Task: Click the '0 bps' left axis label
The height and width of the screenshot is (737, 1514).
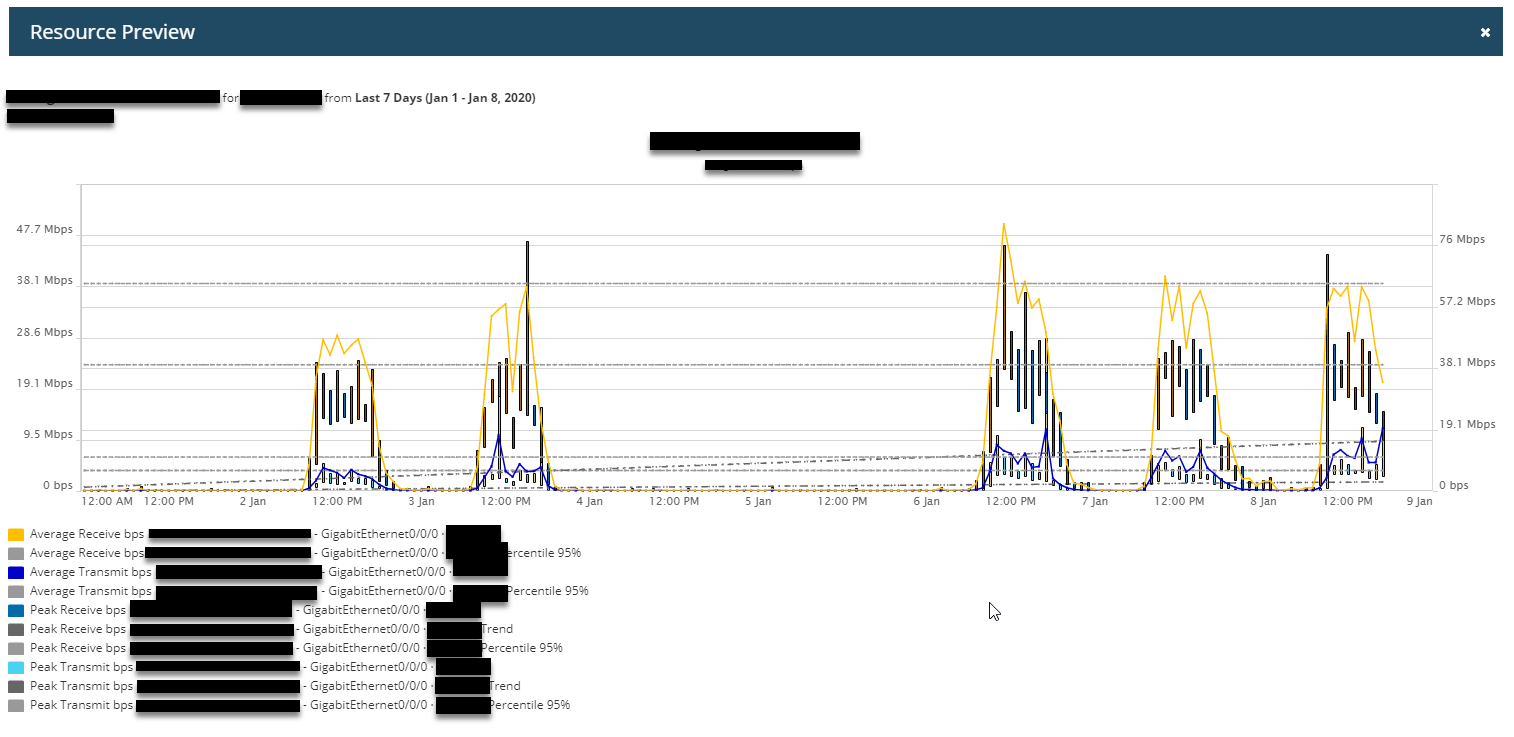Action: pyautogui.click(x=57, y=486)
